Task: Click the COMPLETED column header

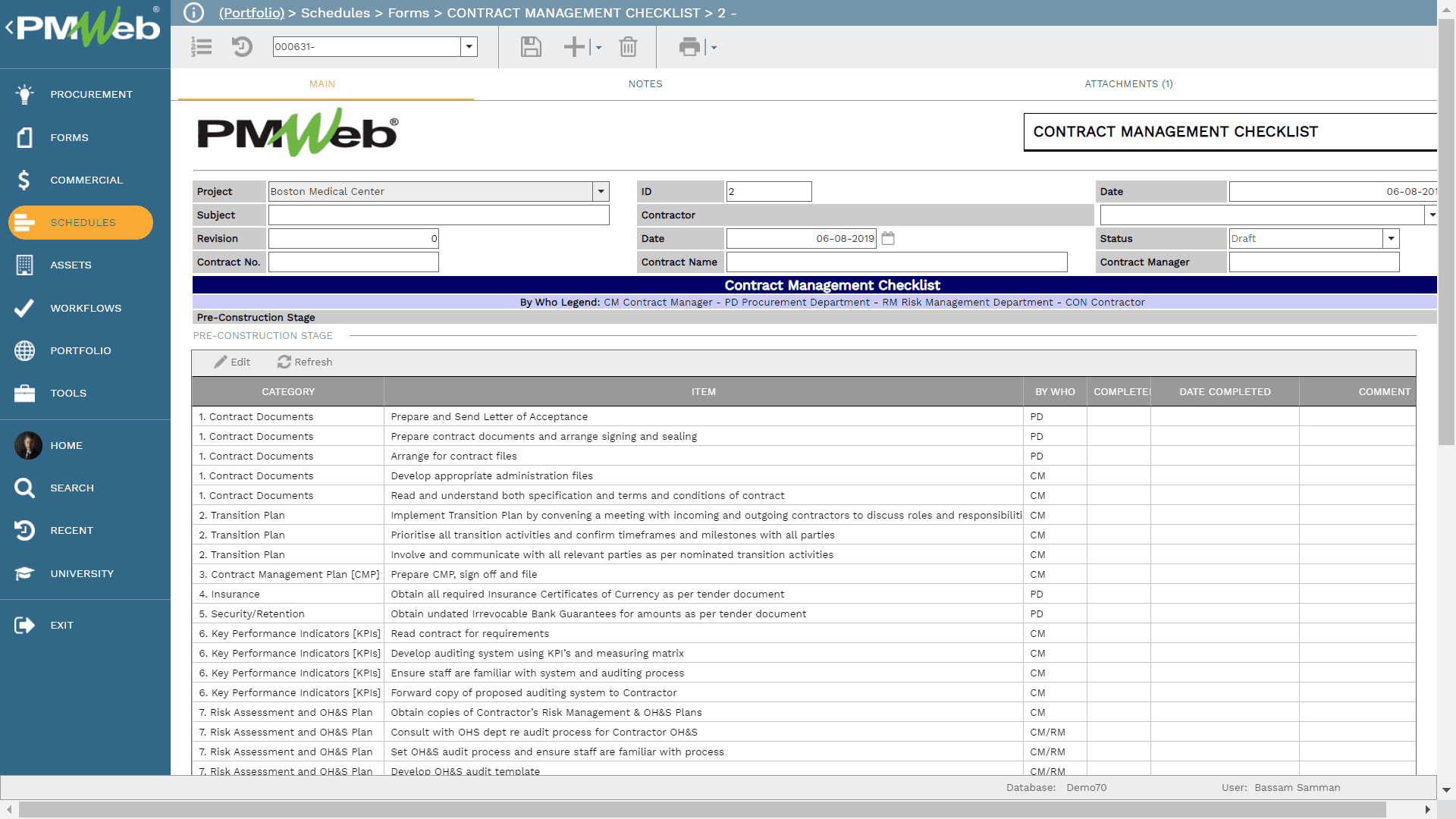Action: (x=1119, y=392)
